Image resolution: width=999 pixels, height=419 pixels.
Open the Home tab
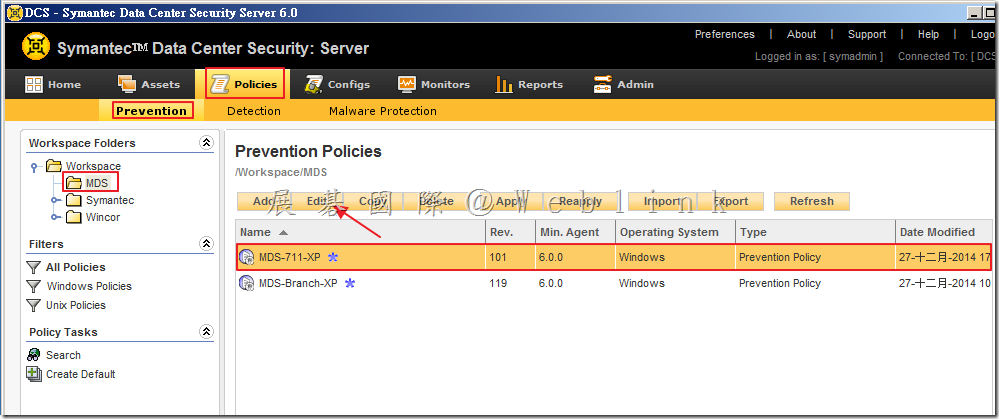click(53, 84)
